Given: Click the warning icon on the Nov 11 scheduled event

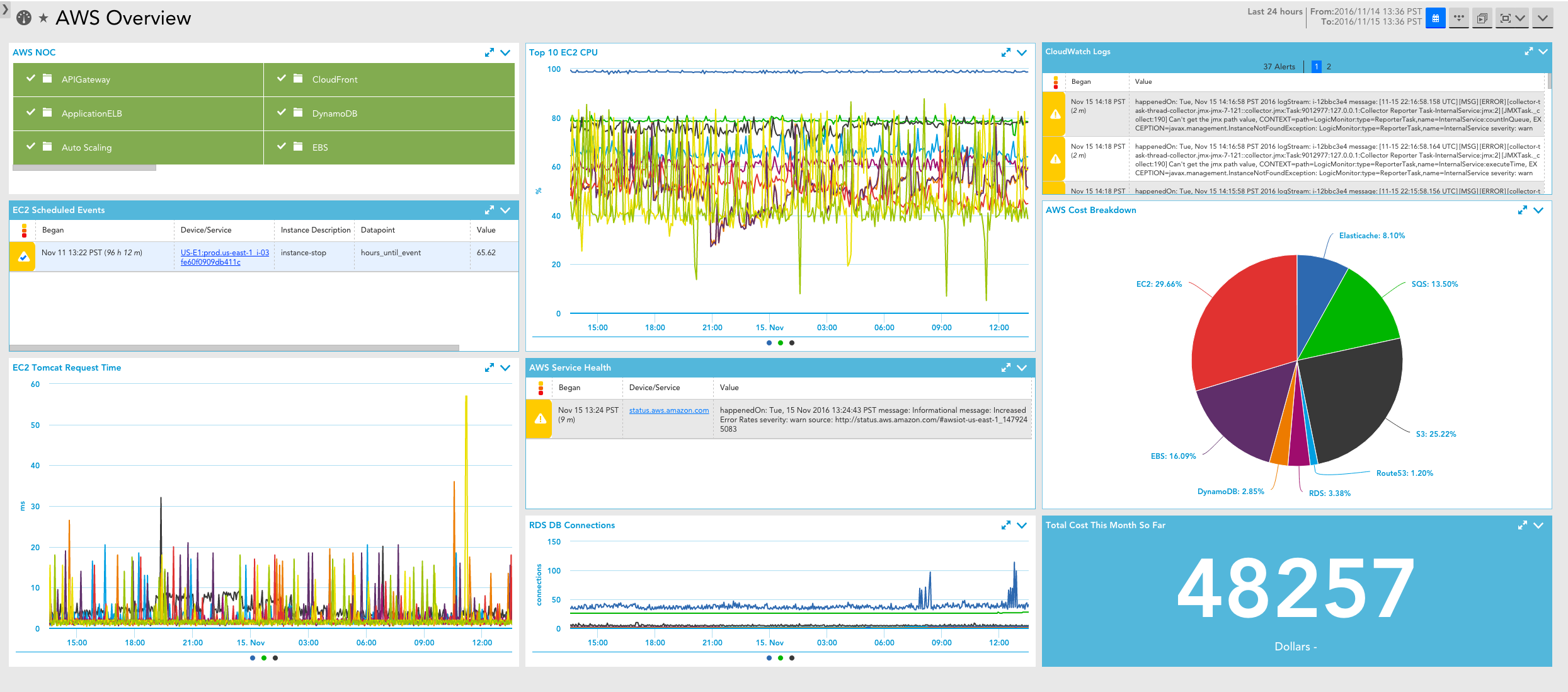Looking at the screenshot, I should (x=23, y=257).
